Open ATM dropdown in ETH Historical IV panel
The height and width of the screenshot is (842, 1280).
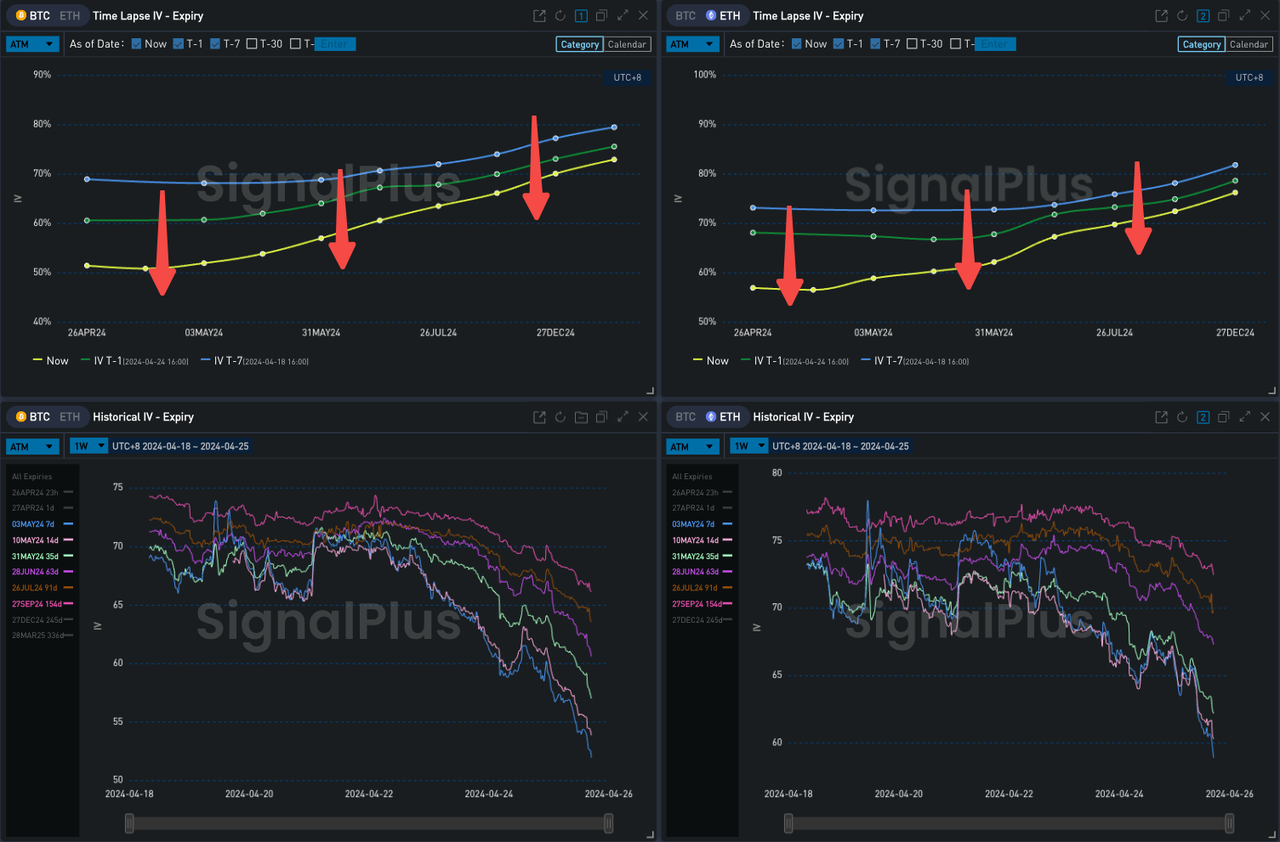click(692, 446)
